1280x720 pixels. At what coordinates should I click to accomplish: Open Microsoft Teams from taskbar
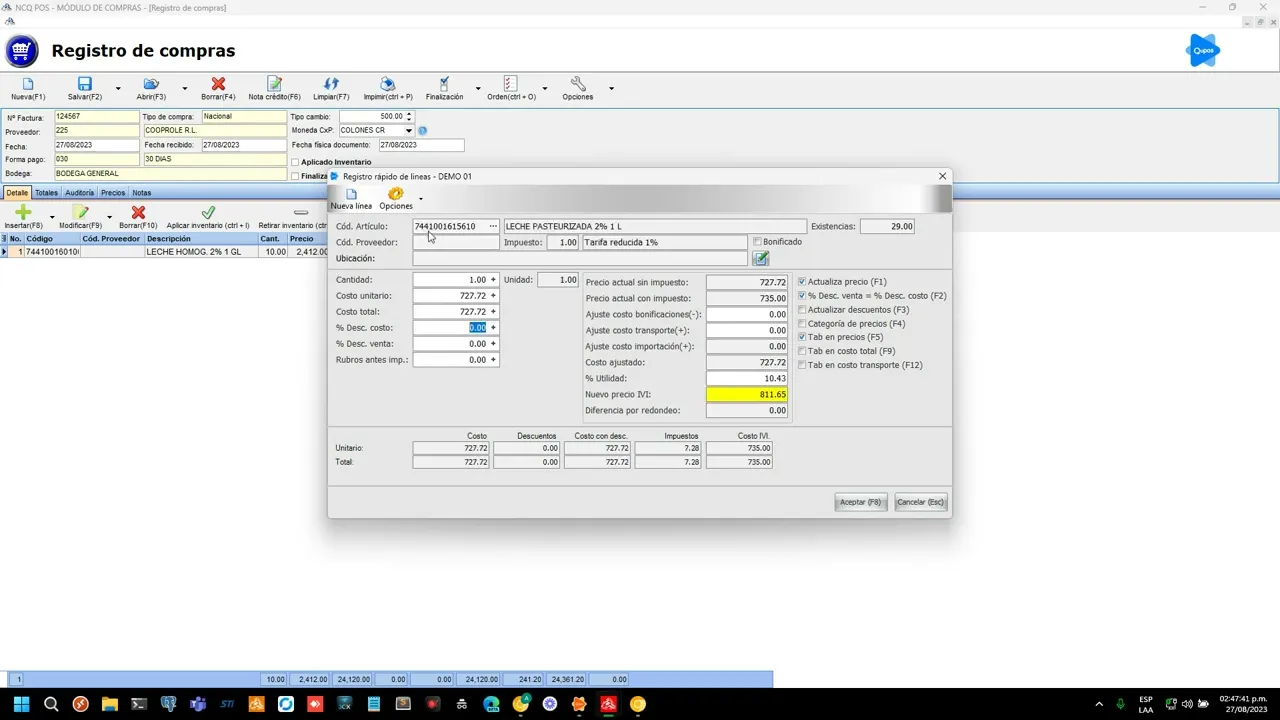click(x=198, y=704)
